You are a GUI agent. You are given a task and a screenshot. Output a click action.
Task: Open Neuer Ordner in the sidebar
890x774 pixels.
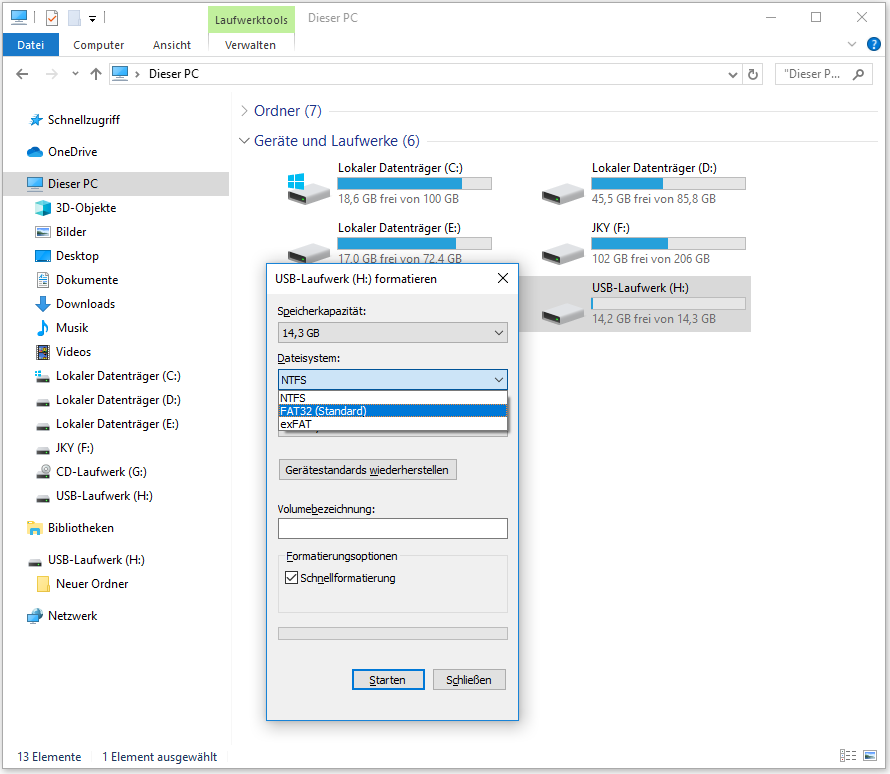coord(92,584)
